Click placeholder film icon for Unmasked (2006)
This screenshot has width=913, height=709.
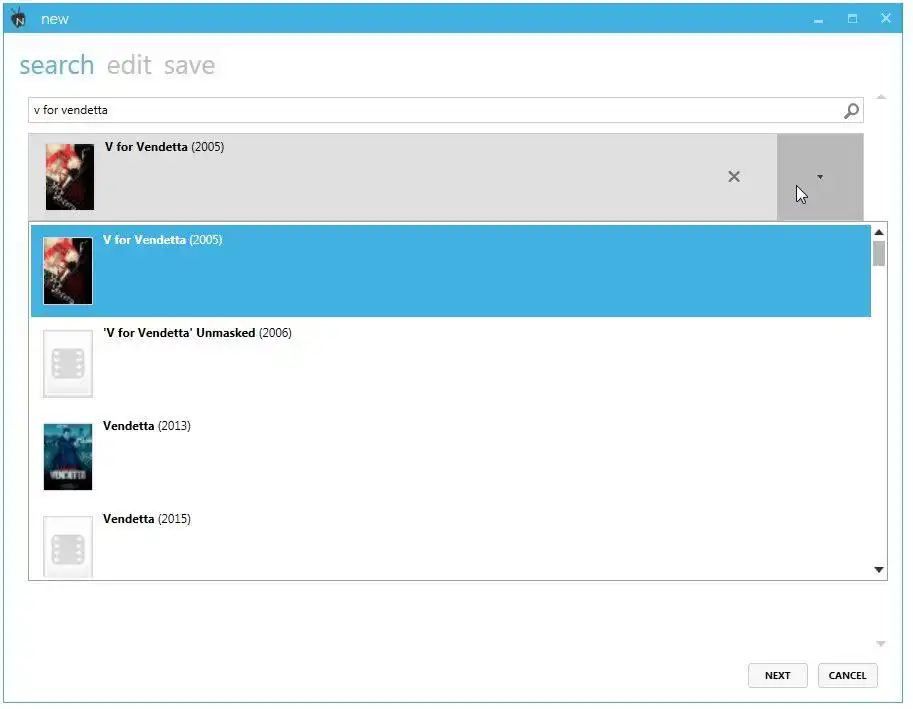pyautogui.click(x=68, y=364)
